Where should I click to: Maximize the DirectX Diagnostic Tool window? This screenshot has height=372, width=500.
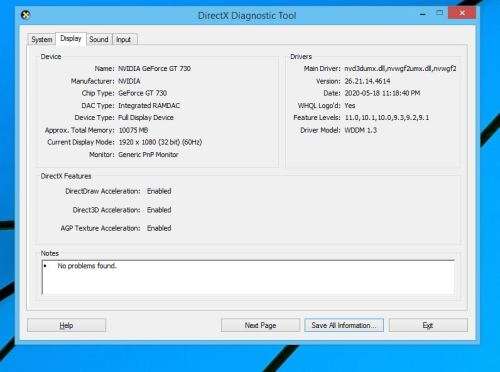pyautogui.click(x=440, y=13)
